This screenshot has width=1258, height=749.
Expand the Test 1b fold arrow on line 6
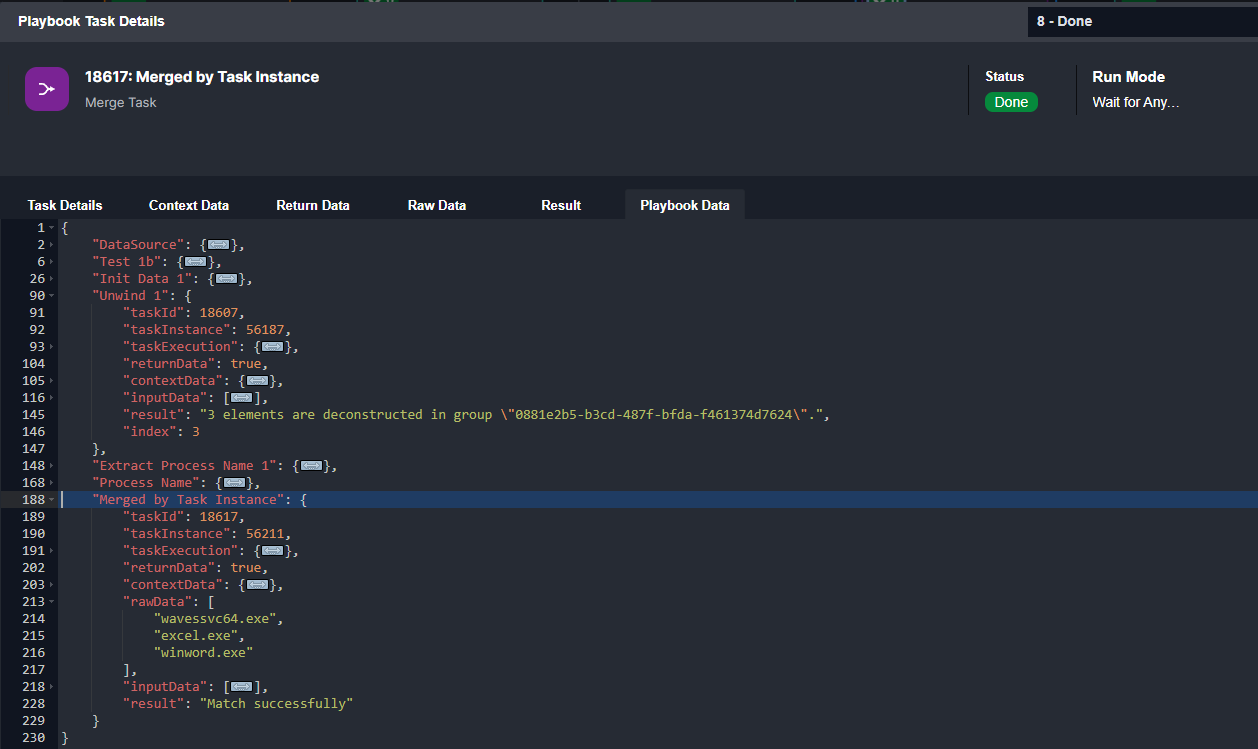pos(51,262)
